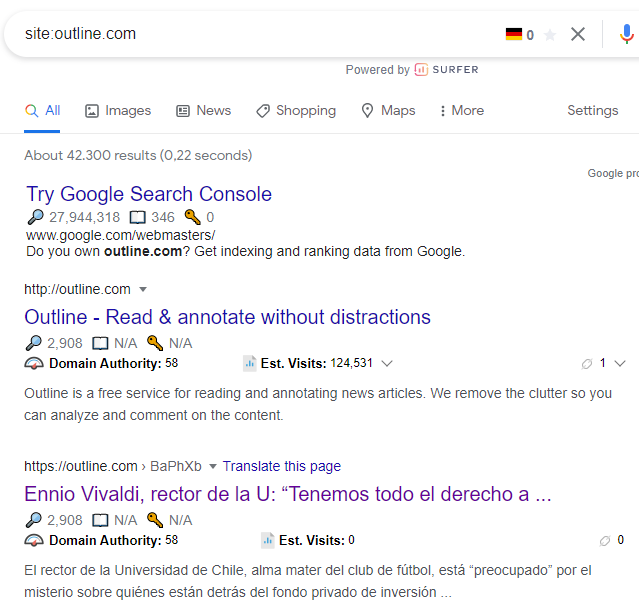The width and height of the screenshot is (639, 615).
Task: Click Translate this page link
Action: [282, 466]
